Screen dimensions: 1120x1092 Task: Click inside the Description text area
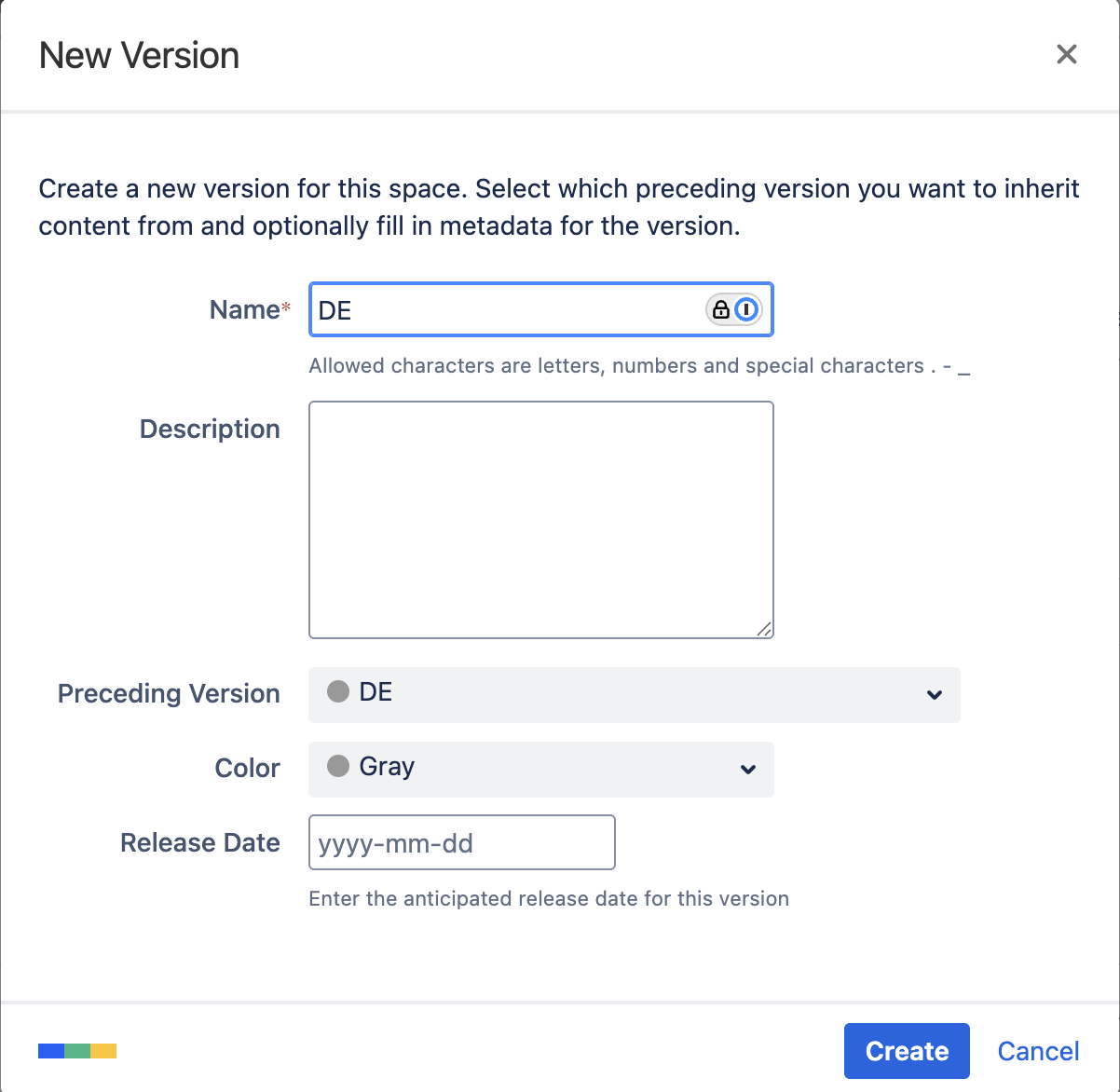point(540,519)
